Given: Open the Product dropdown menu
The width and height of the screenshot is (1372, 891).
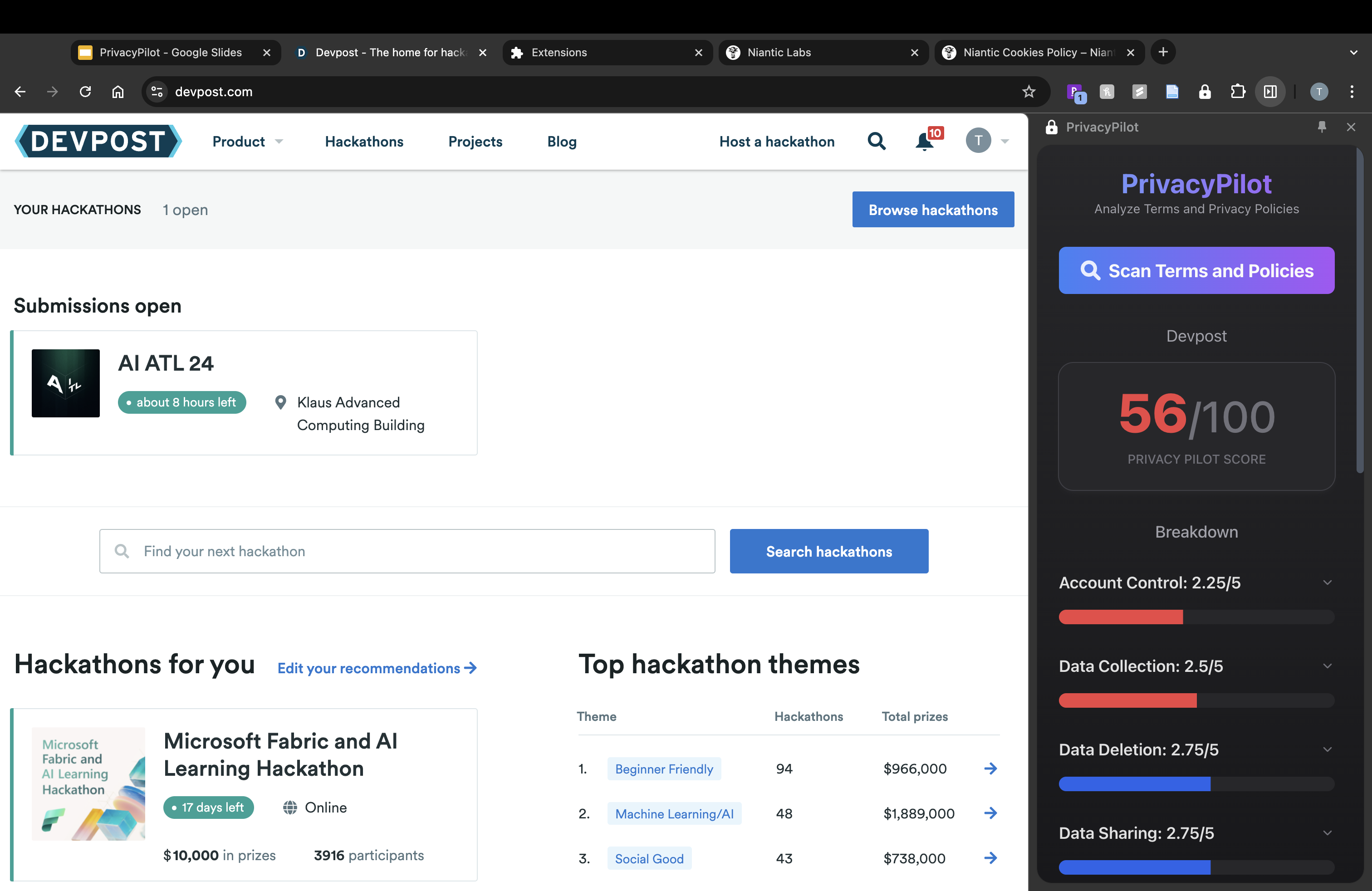Looking at the screenshot, I should 247,141.
